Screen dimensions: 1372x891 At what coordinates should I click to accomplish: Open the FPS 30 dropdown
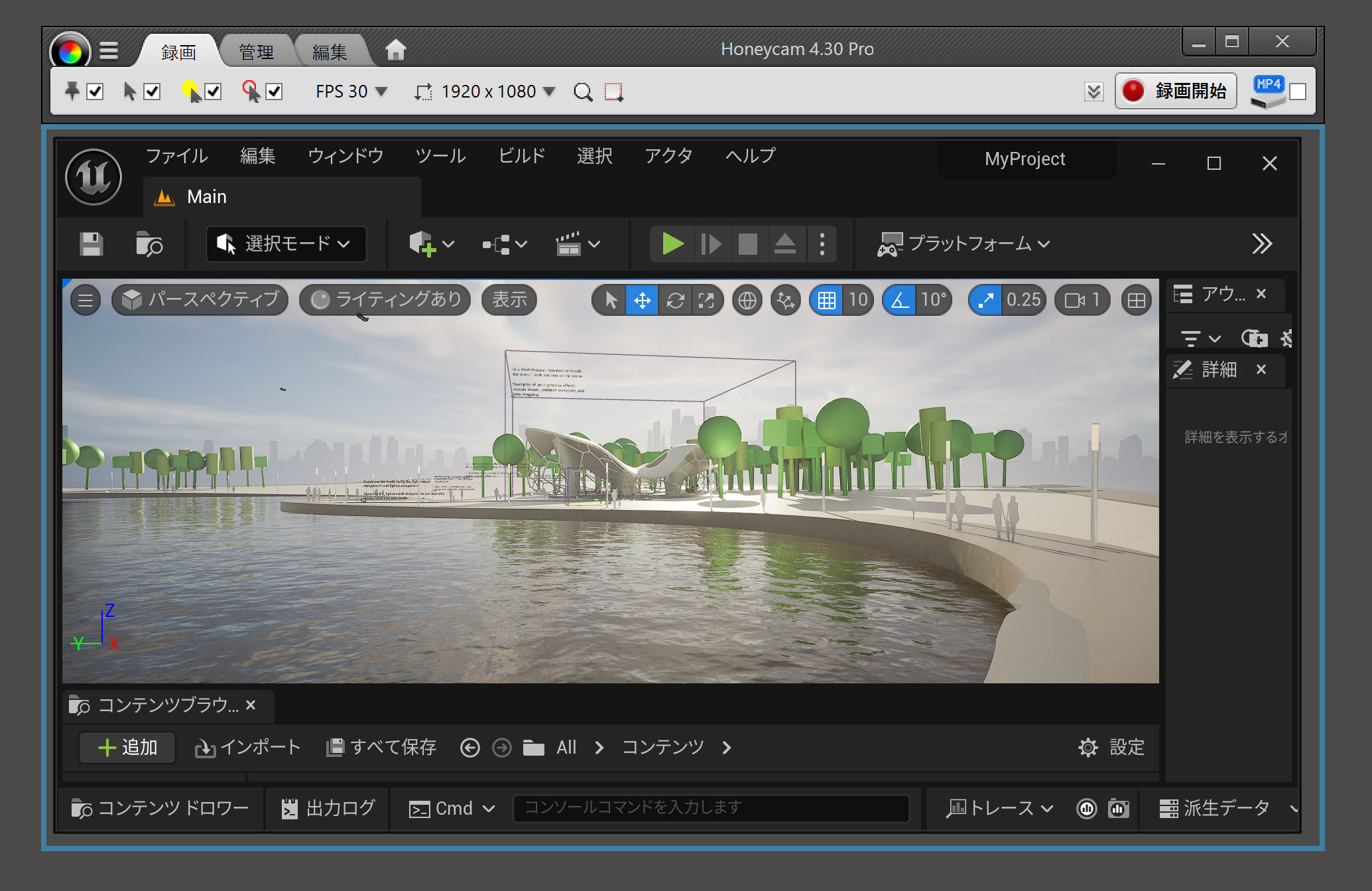[x=351, y=92]
